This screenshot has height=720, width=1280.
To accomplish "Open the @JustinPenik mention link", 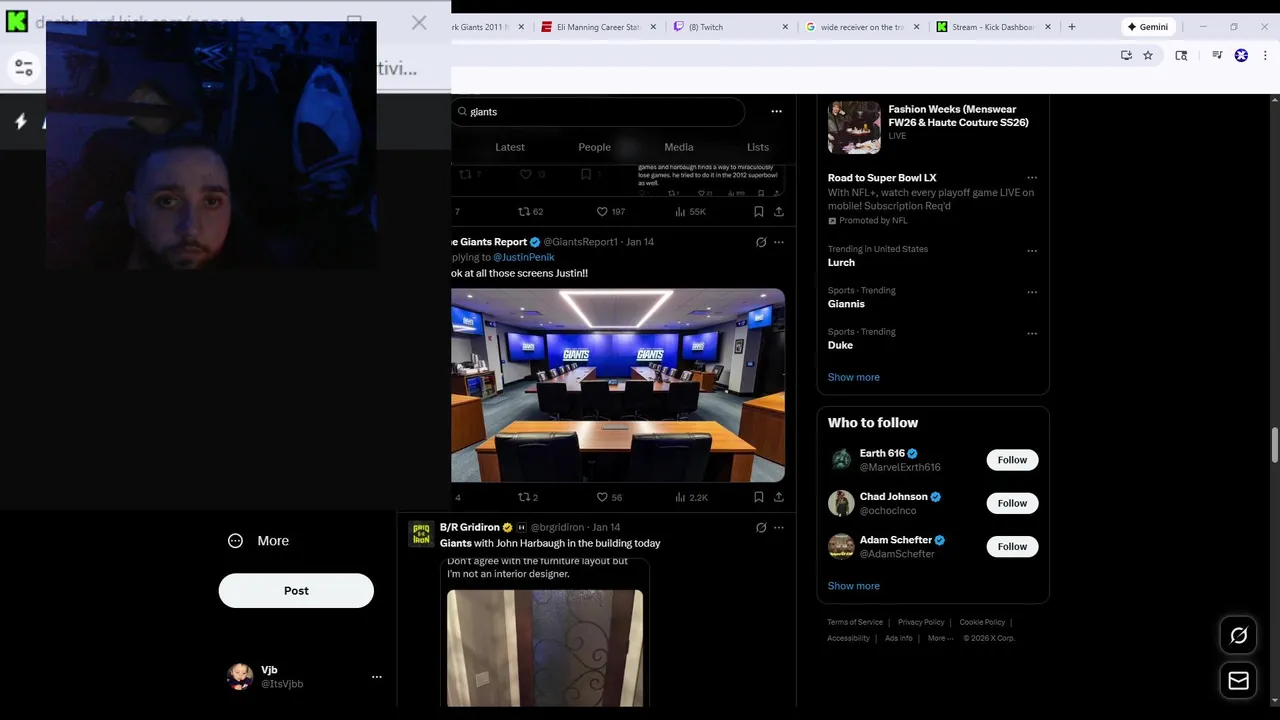I will click(x=523, y=257).
